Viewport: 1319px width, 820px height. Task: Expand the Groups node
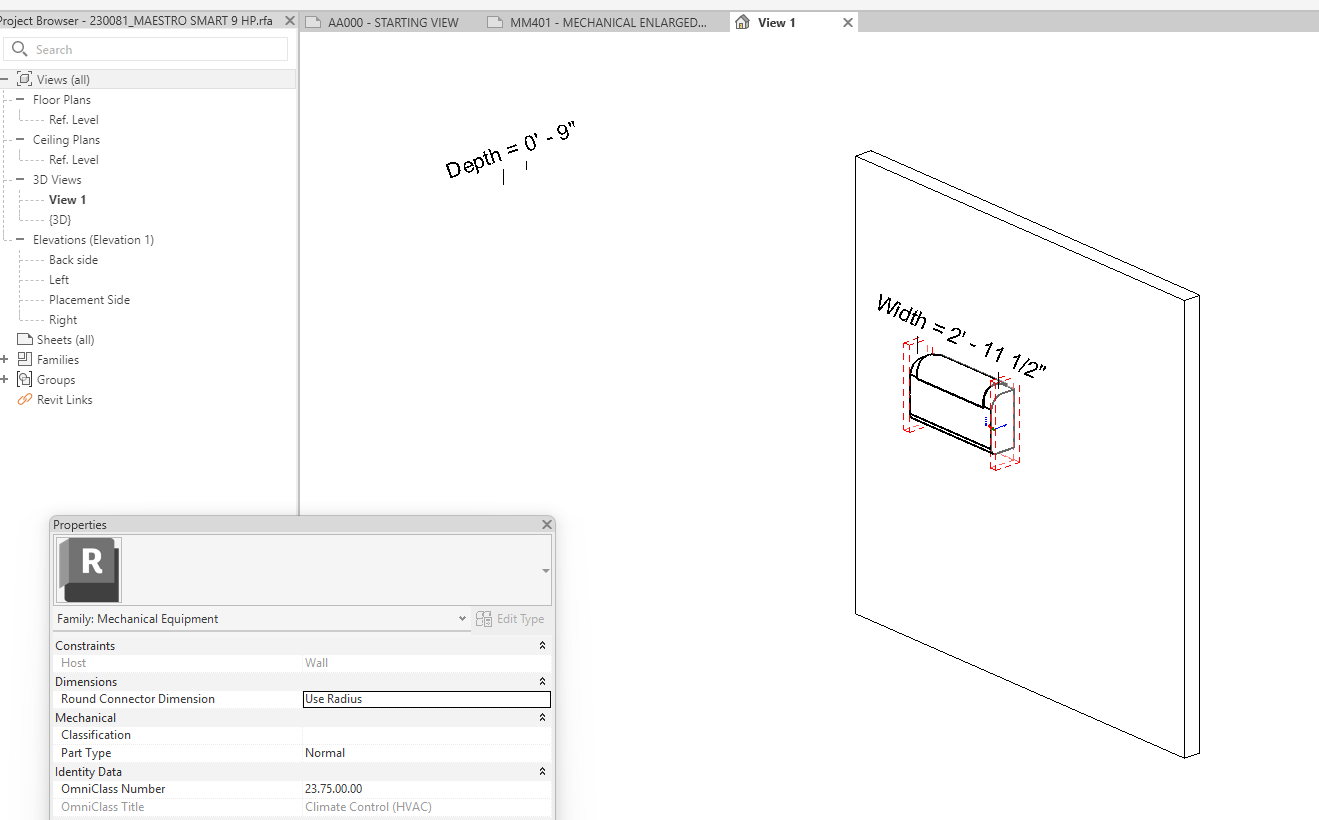tap(5, 379)
